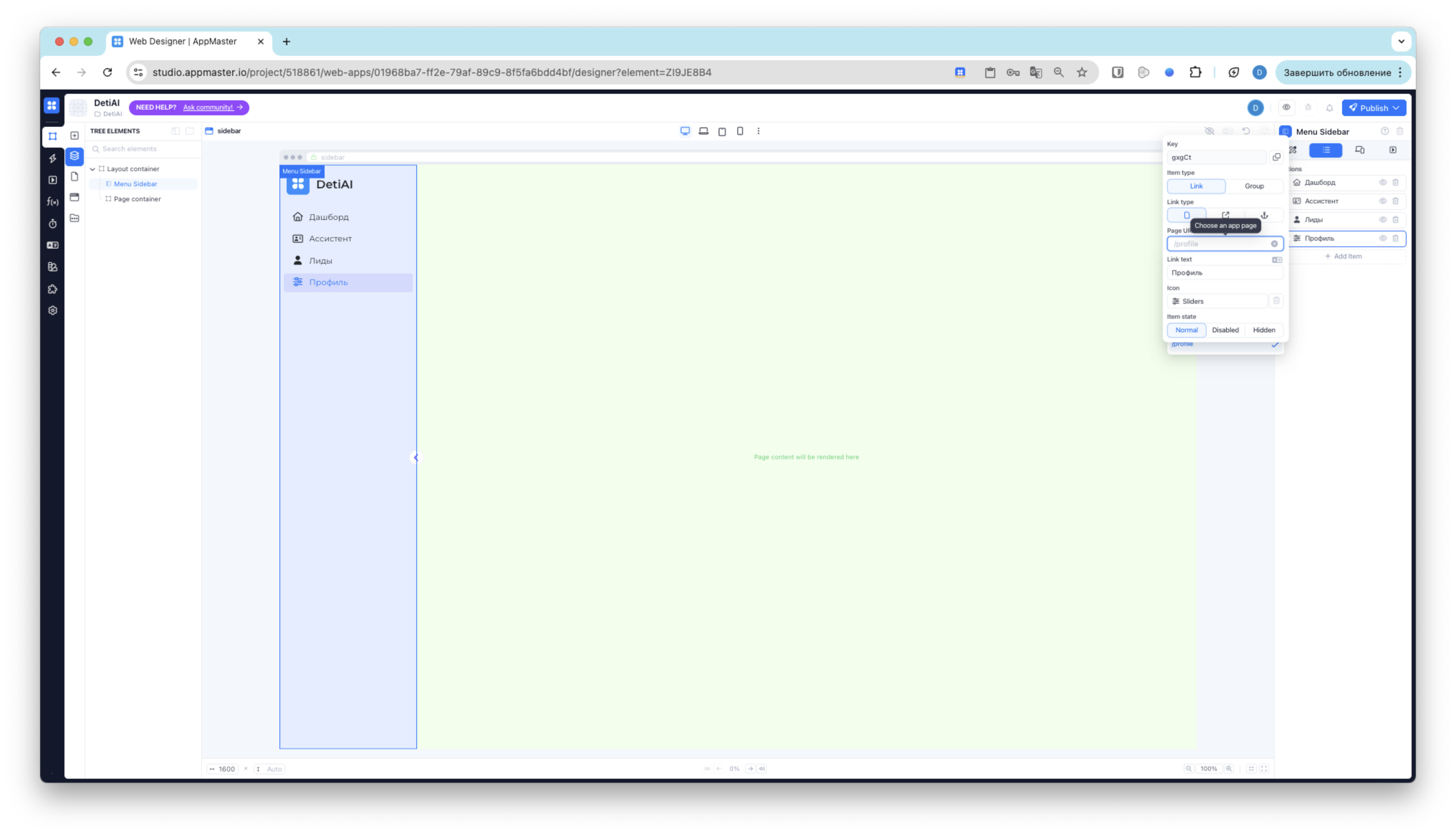Image resolution: width=1456 pixels, height=836 pixels.
Task: Set item state to Hidden
Action: tap(1264, 330)
